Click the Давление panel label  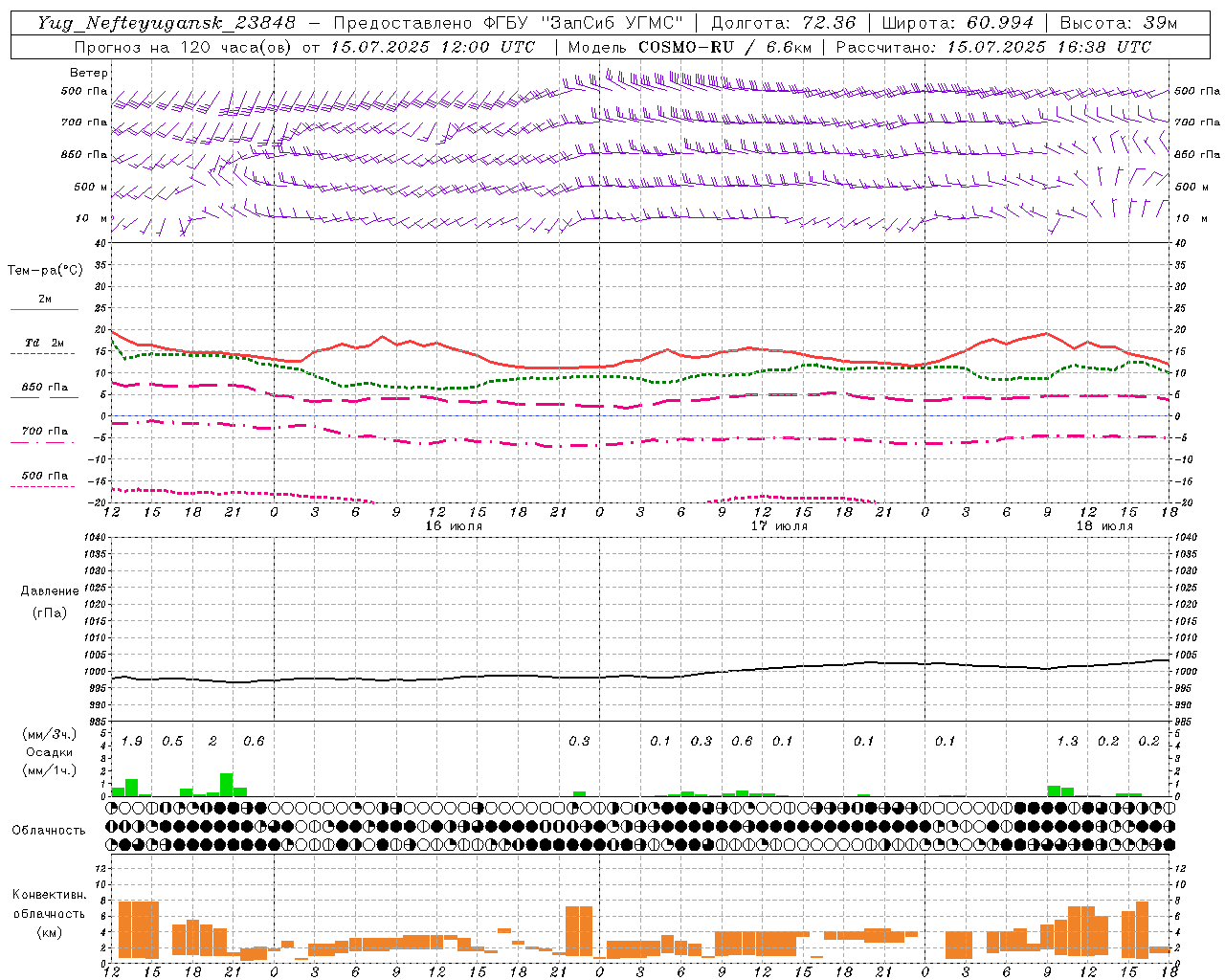50,591
